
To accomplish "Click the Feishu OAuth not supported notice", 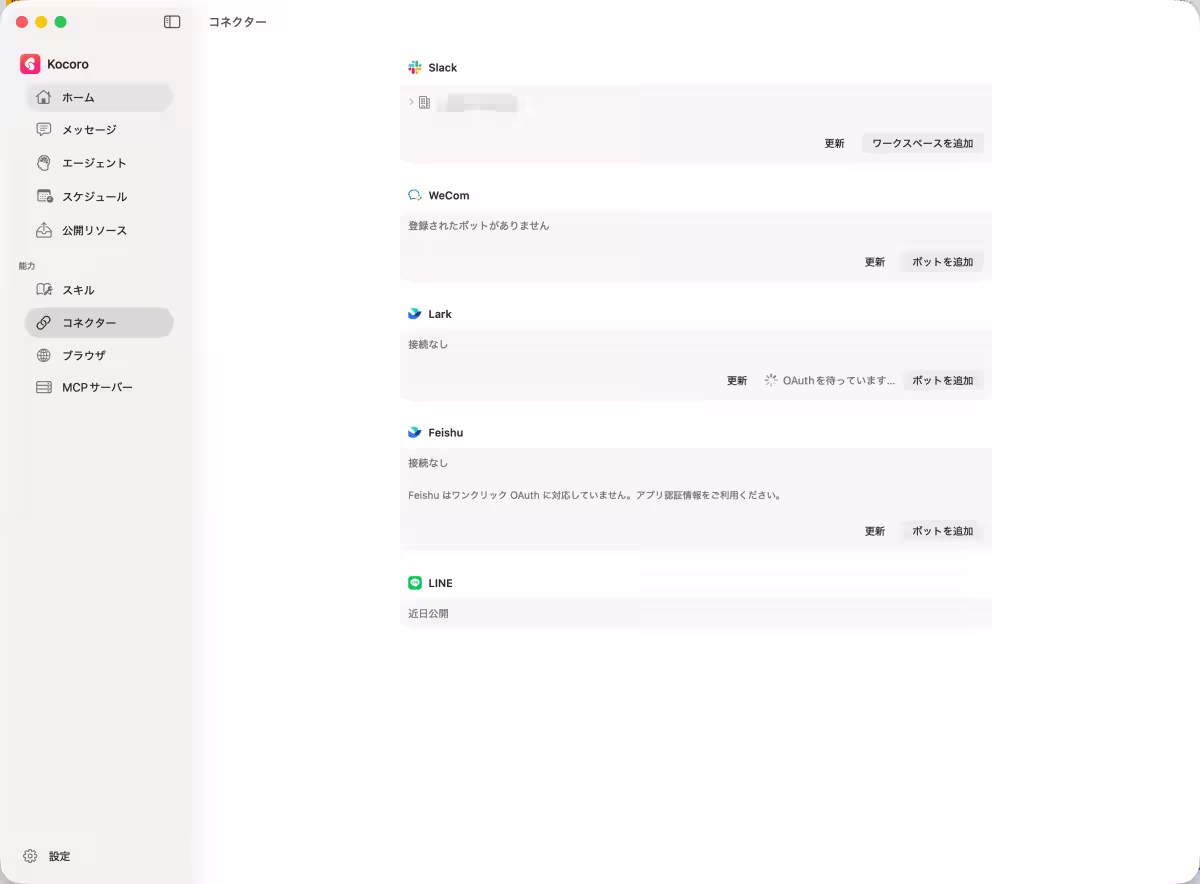I will [594, 495].
